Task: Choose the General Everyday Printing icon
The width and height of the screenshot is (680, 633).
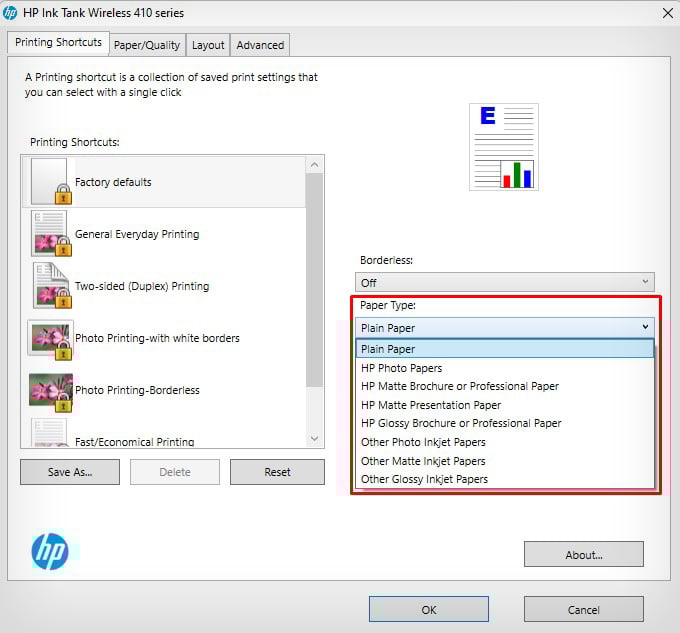Action: point(51,233)
